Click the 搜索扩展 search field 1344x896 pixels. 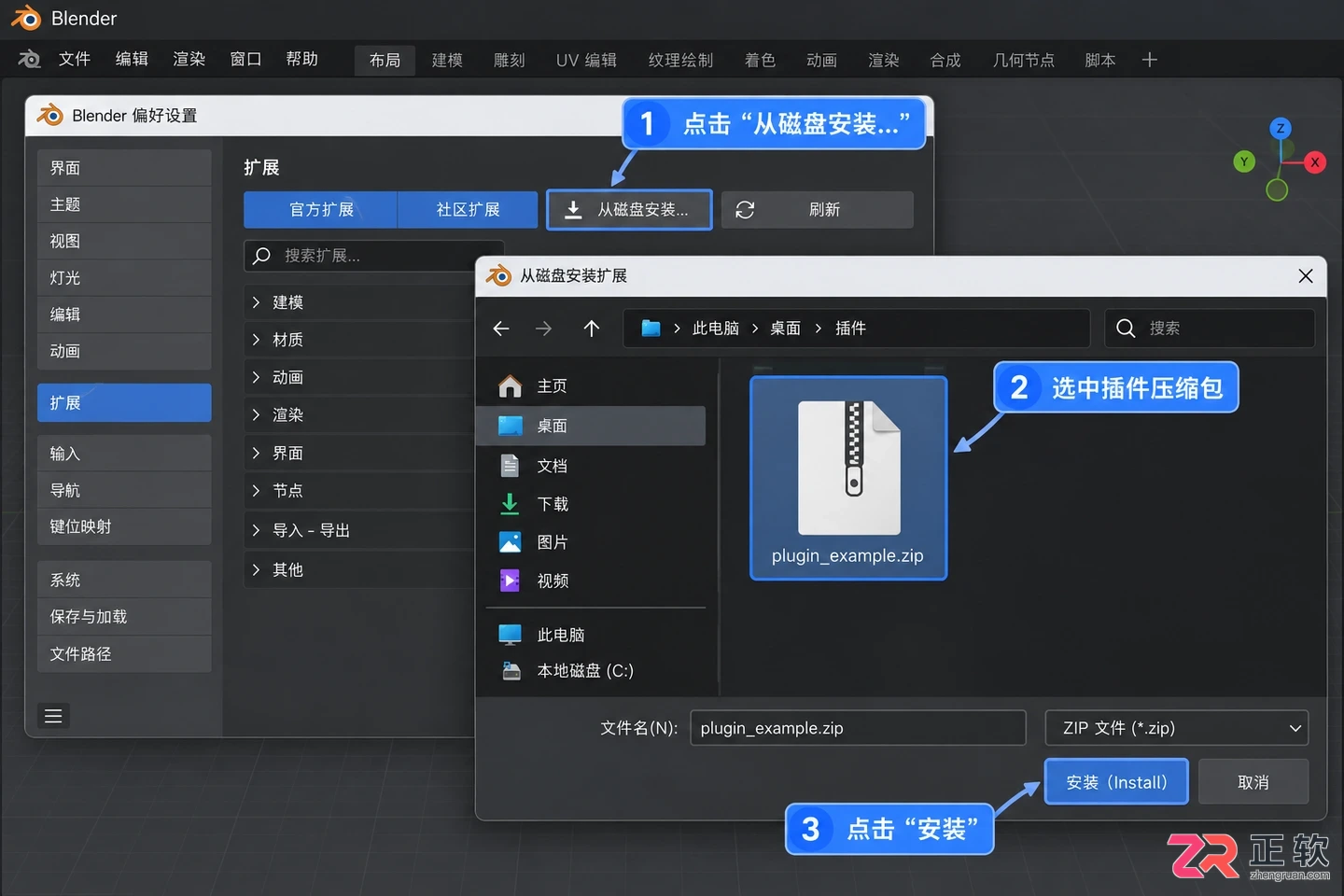(374, 255)
